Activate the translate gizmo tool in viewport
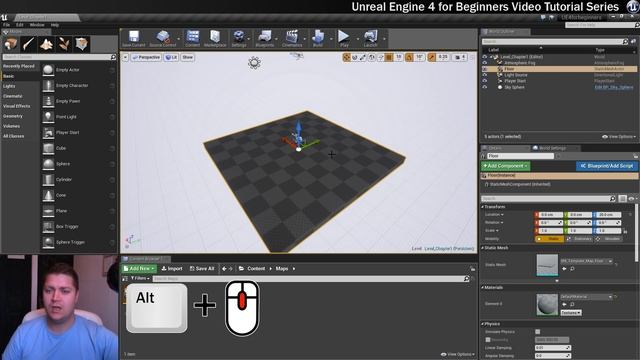 pyautogui.click(x=347, y=58)
